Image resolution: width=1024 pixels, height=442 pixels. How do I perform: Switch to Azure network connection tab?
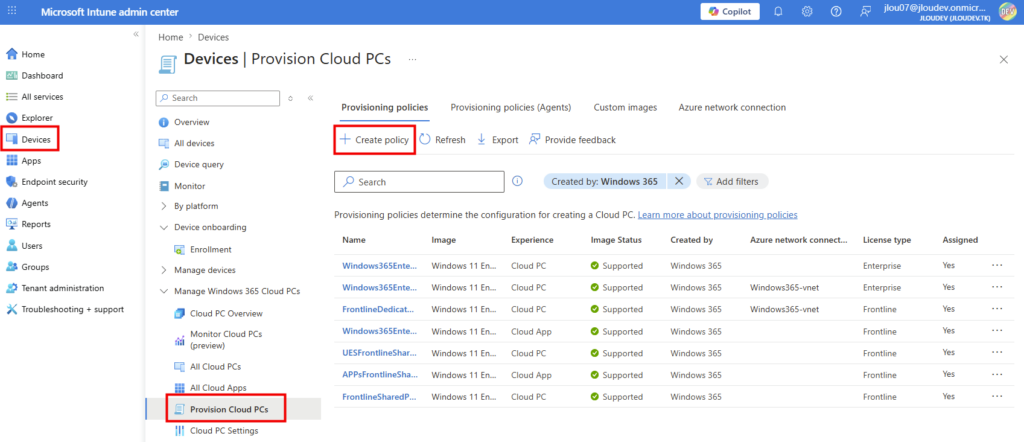coord(732,107)
